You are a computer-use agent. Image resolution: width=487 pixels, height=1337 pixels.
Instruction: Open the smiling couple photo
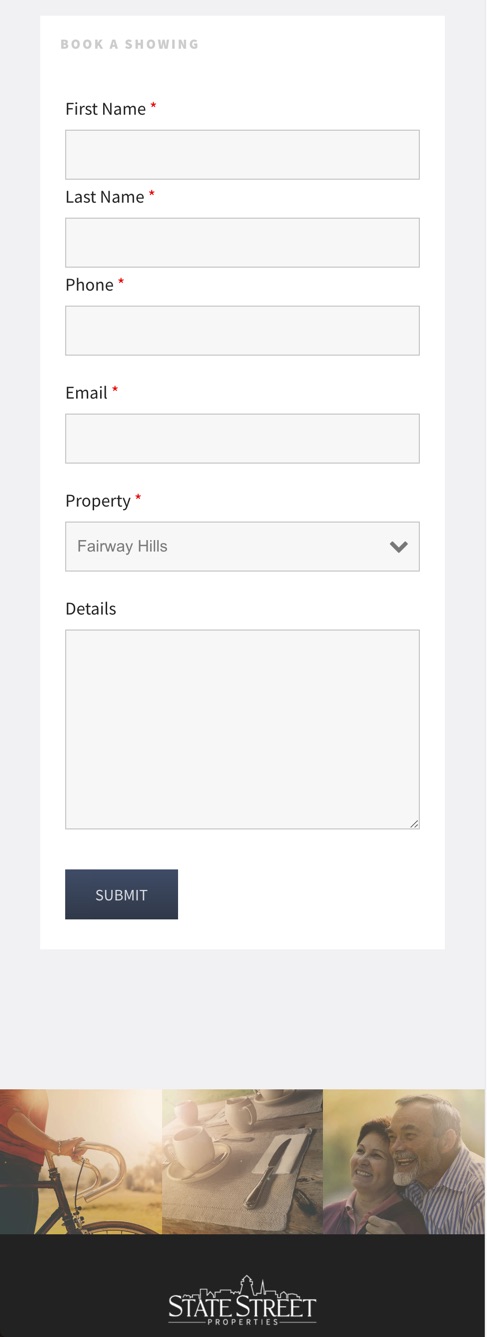404,1161
